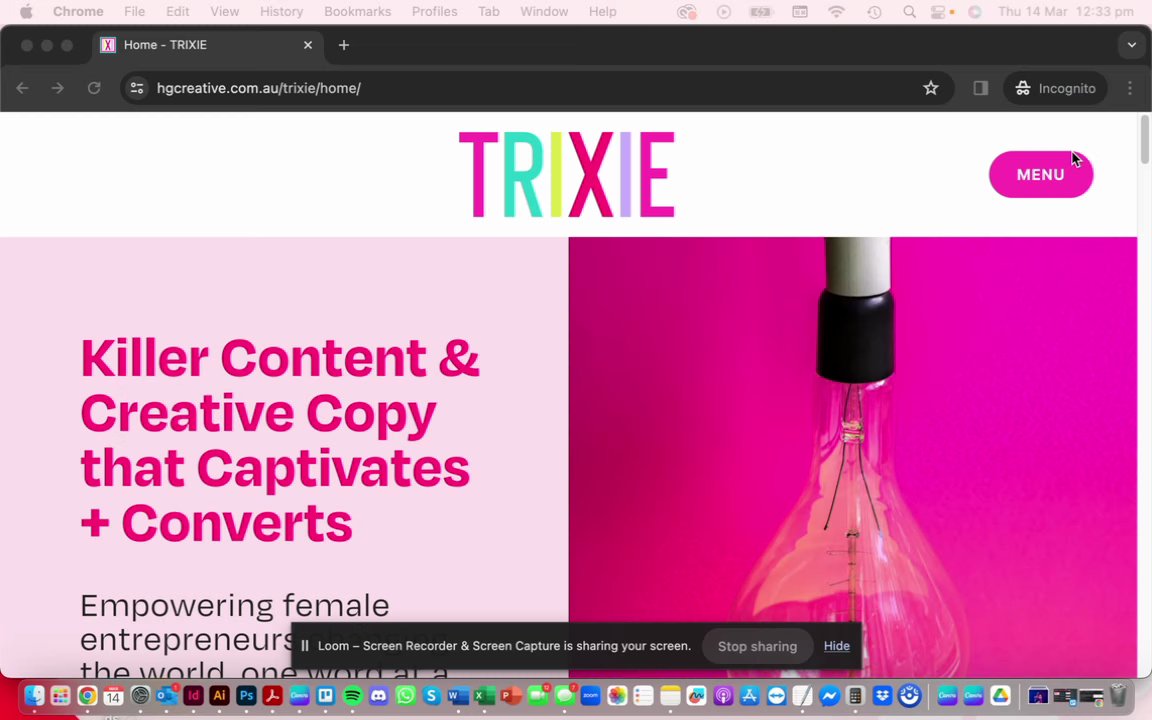Image resolution: width=1152 pixels, height=720 pixels.
Task: Open Microsoft Excel from the dock
Action: 484,695
